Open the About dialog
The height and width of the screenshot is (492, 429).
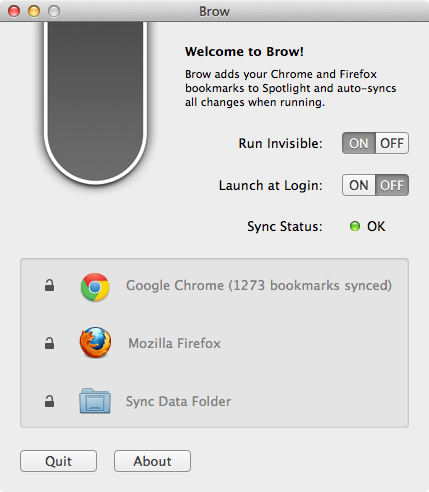point(152,461)
